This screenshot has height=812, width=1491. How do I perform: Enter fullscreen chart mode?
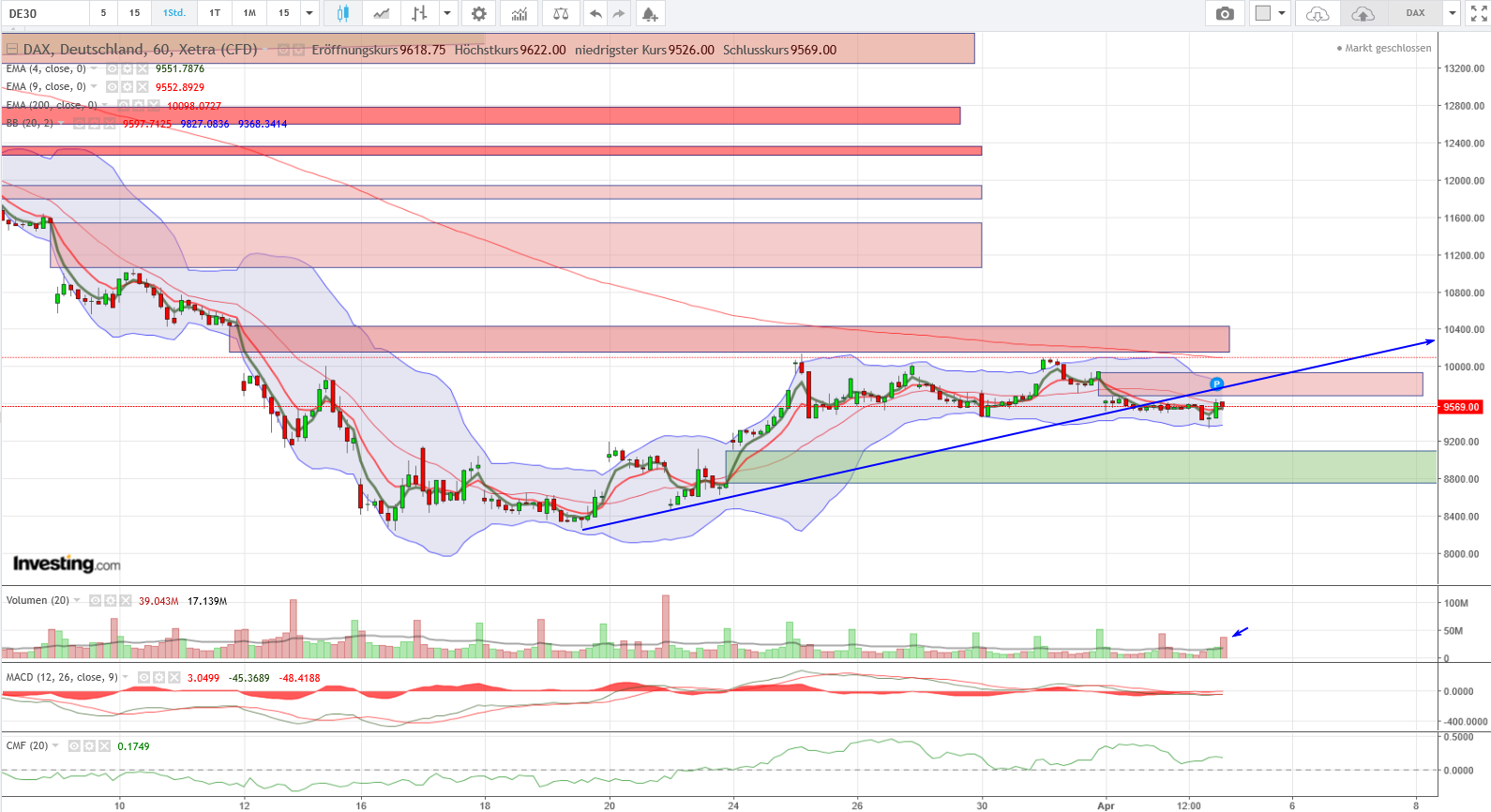coord(1479,13)
